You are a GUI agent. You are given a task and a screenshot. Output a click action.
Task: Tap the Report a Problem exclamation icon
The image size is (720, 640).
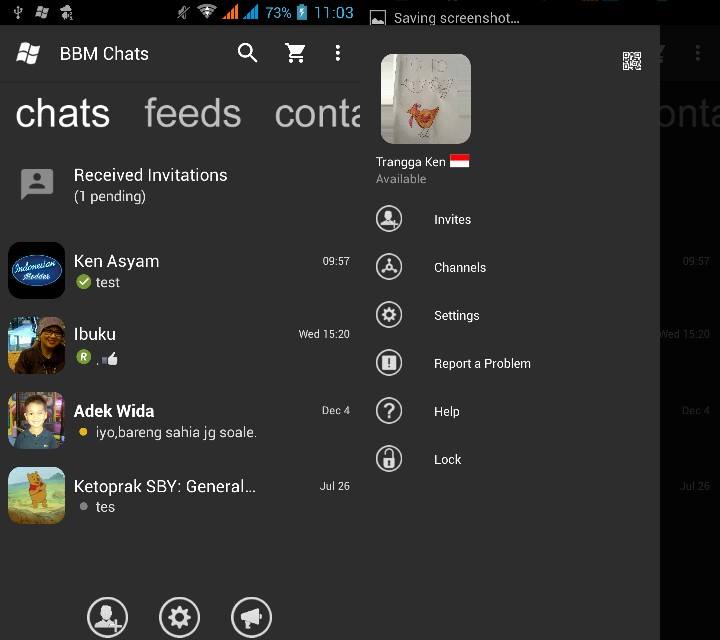pyautogui.click(x=389, y=363)
